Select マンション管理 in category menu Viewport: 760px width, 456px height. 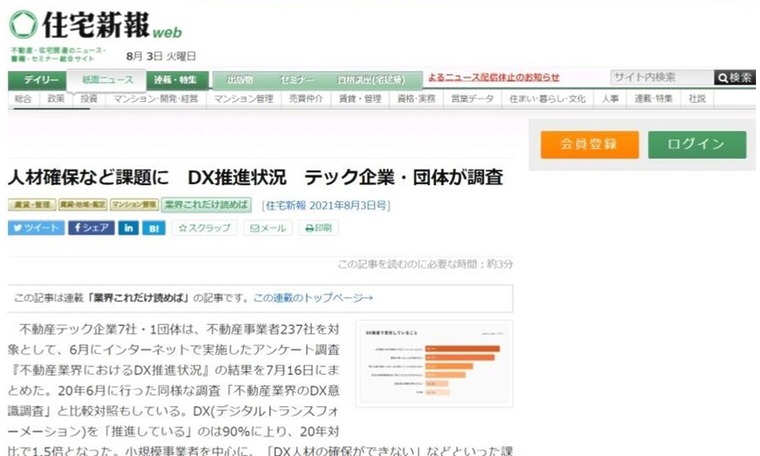tap(243, 99)
